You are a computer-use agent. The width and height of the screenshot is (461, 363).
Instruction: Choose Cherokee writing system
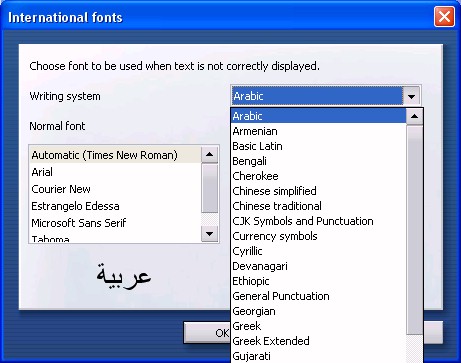[x=319, y=176]
